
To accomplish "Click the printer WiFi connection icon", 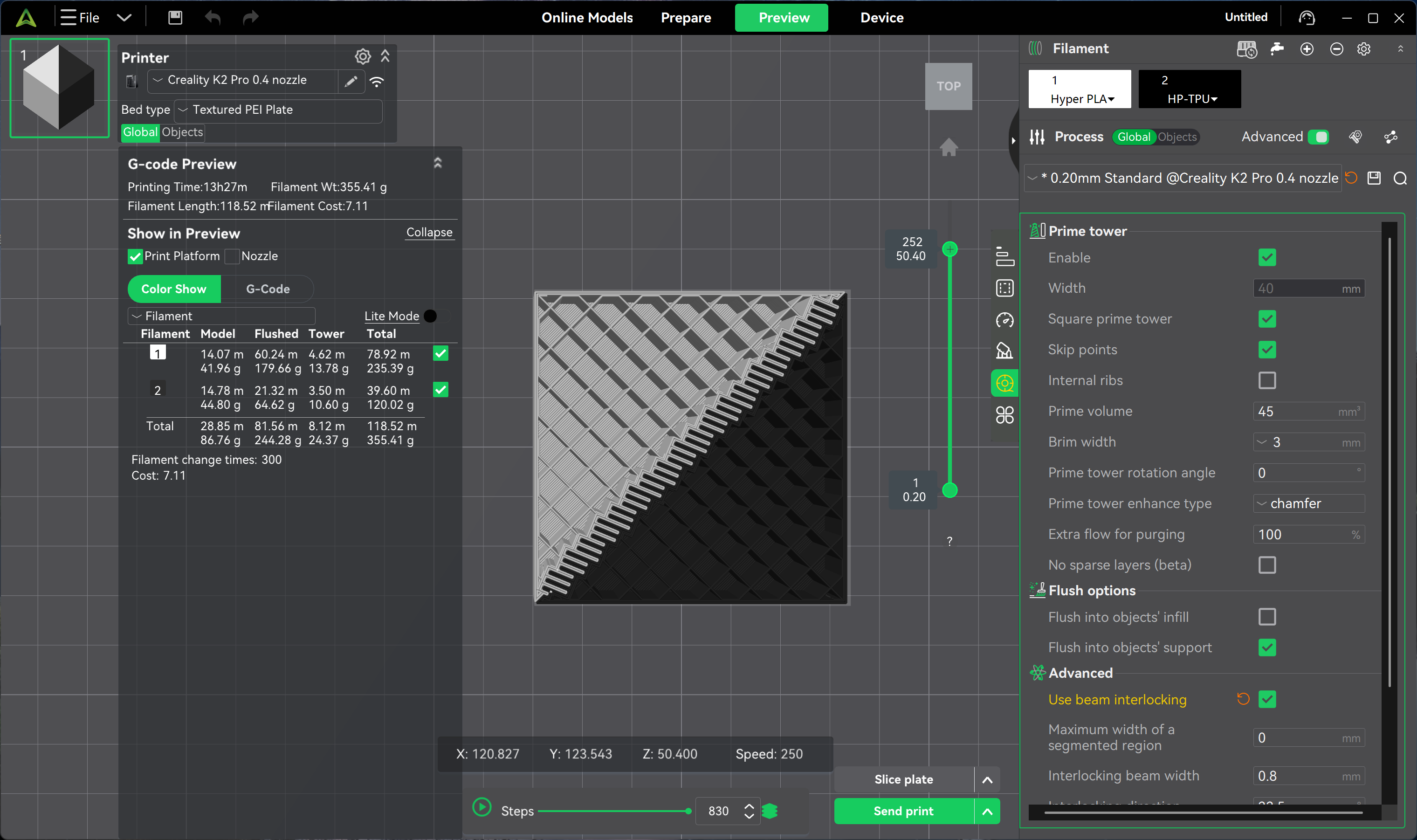I will pos(377,82).
